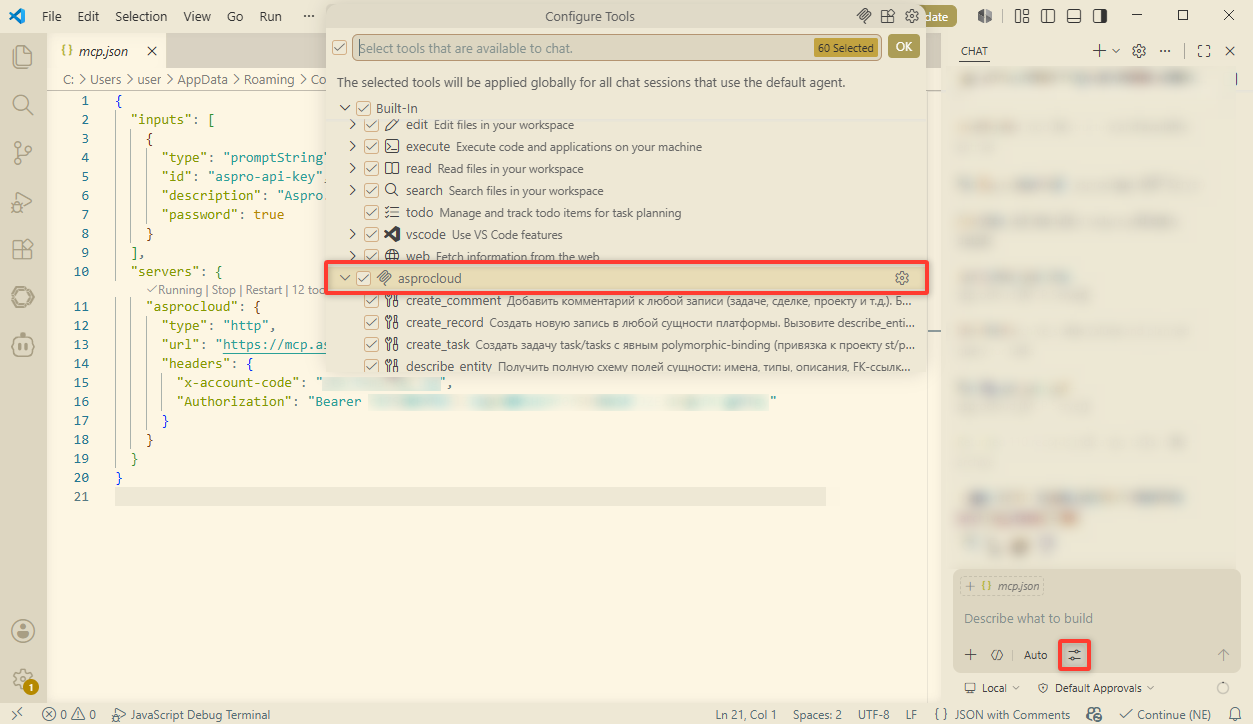
Task: Open the Selection menu
Action: coord(141,16)
